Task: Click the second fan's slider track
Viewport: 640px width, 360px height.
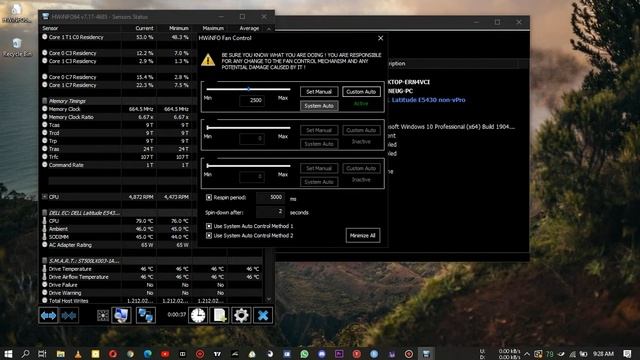Action: [x=249, y=127]
